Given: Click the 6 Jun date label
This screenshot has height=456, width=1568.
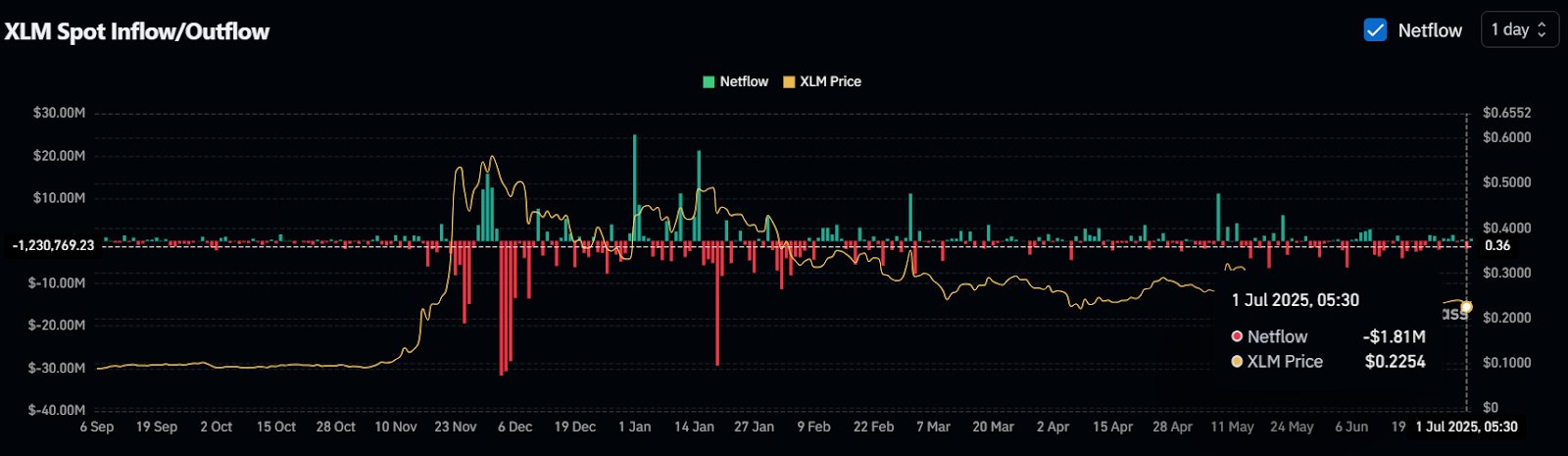Looking at the screenshot, I should pyautogui.click(x=1352, y=427).
